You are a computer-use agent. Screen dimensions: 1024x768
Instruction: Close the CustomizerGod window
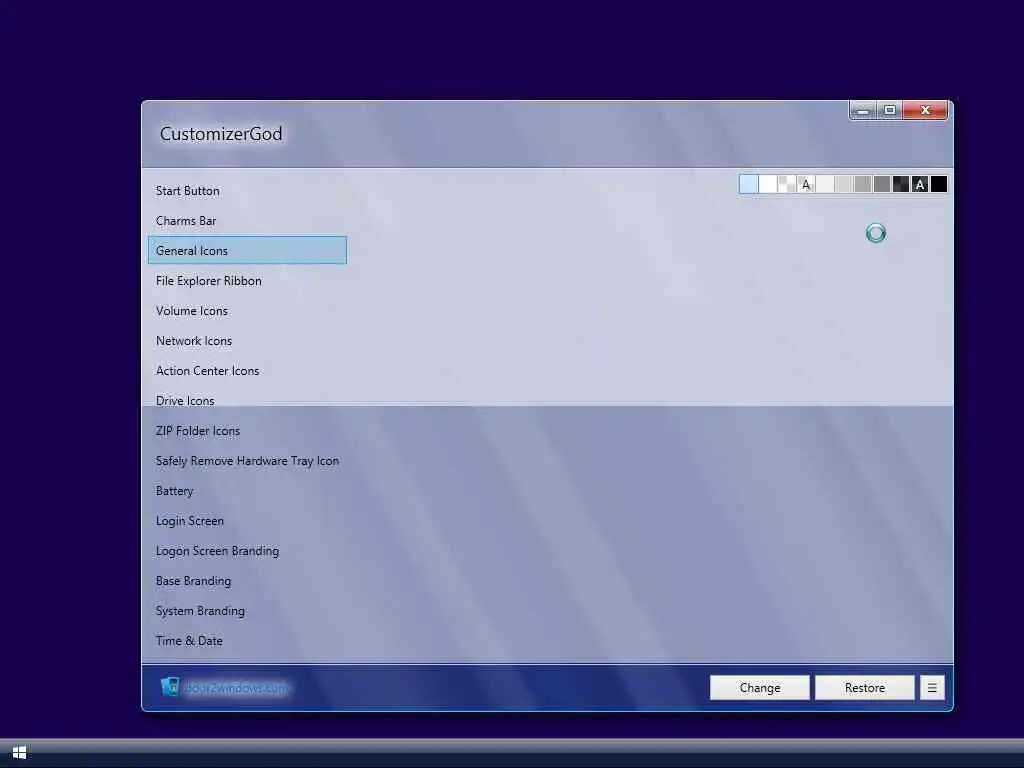pos(925,110)
